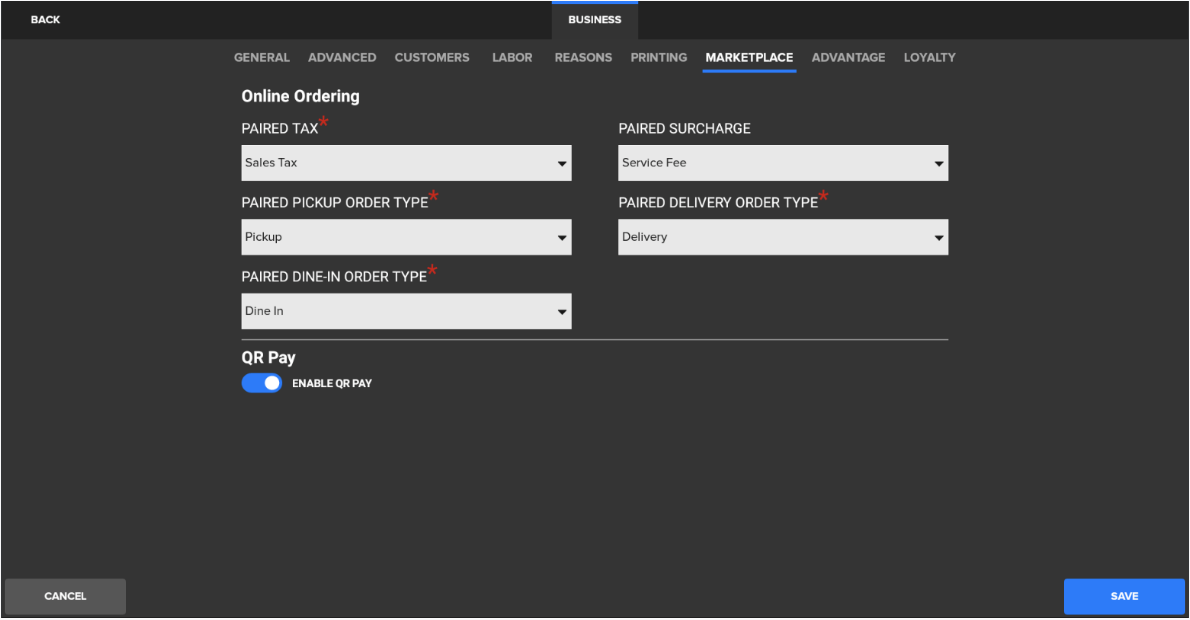Switch to the ADVANCED tab
The image size is (1190, 620).
[x=342, y=57]
